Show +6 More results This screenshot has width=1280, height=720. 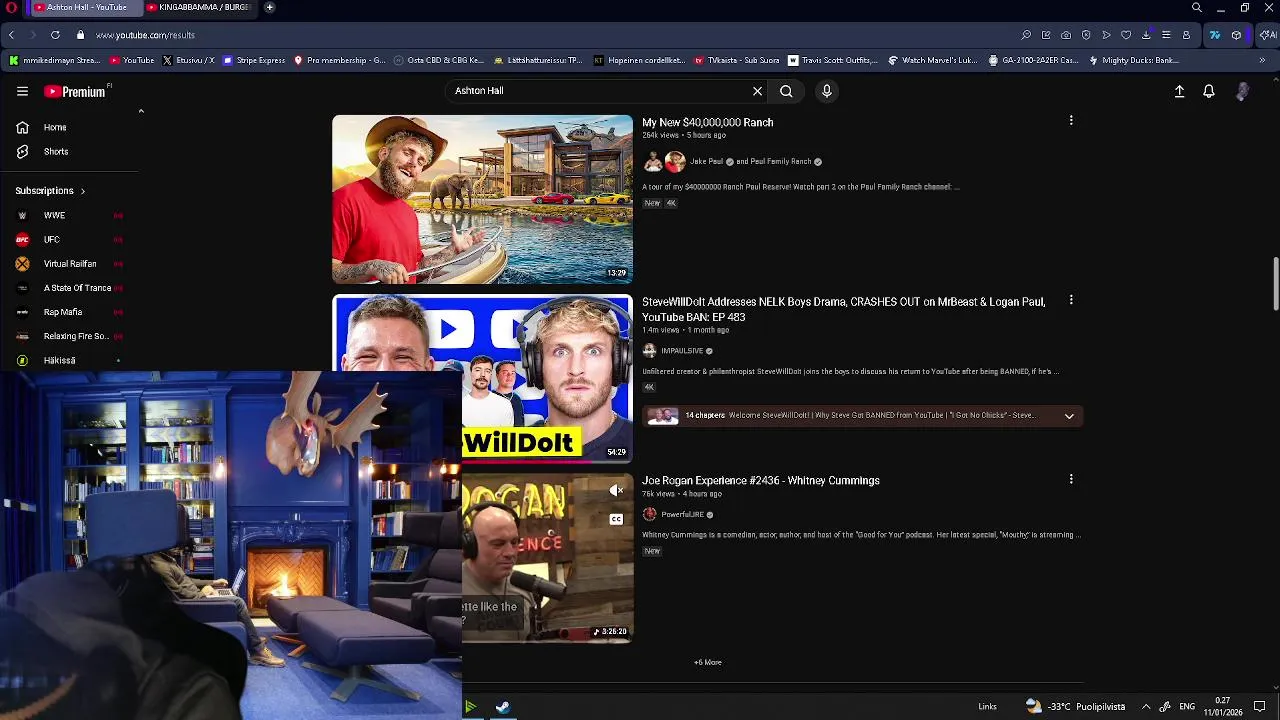point(708,662)
